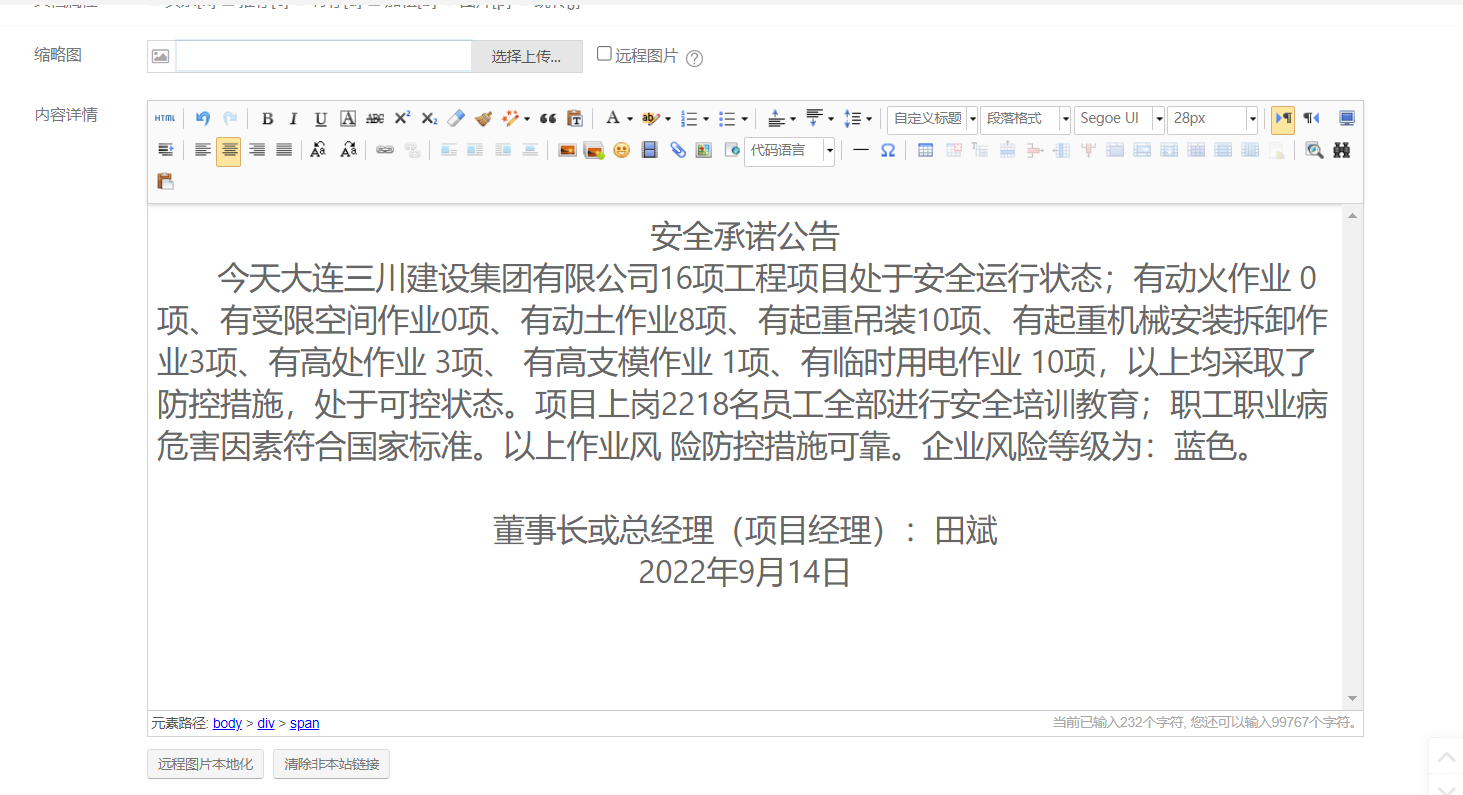Enable the 远程图片 checkbox
The image size is (1463, 795).
(604, 54)
